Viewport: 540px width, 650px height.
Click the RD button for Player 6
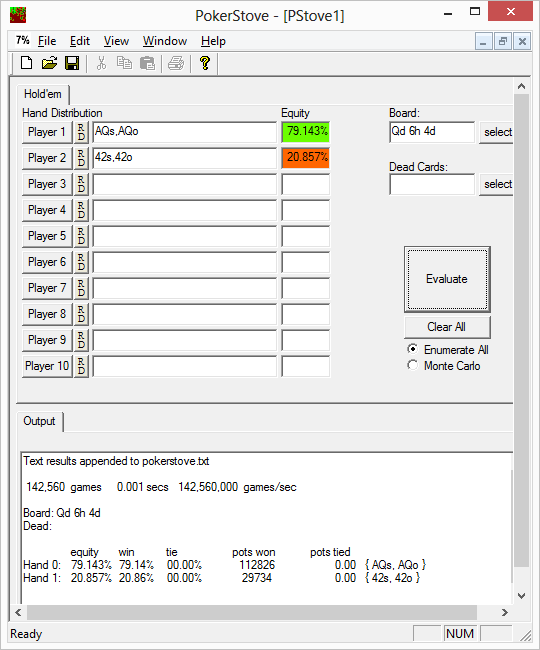point(81,262)
